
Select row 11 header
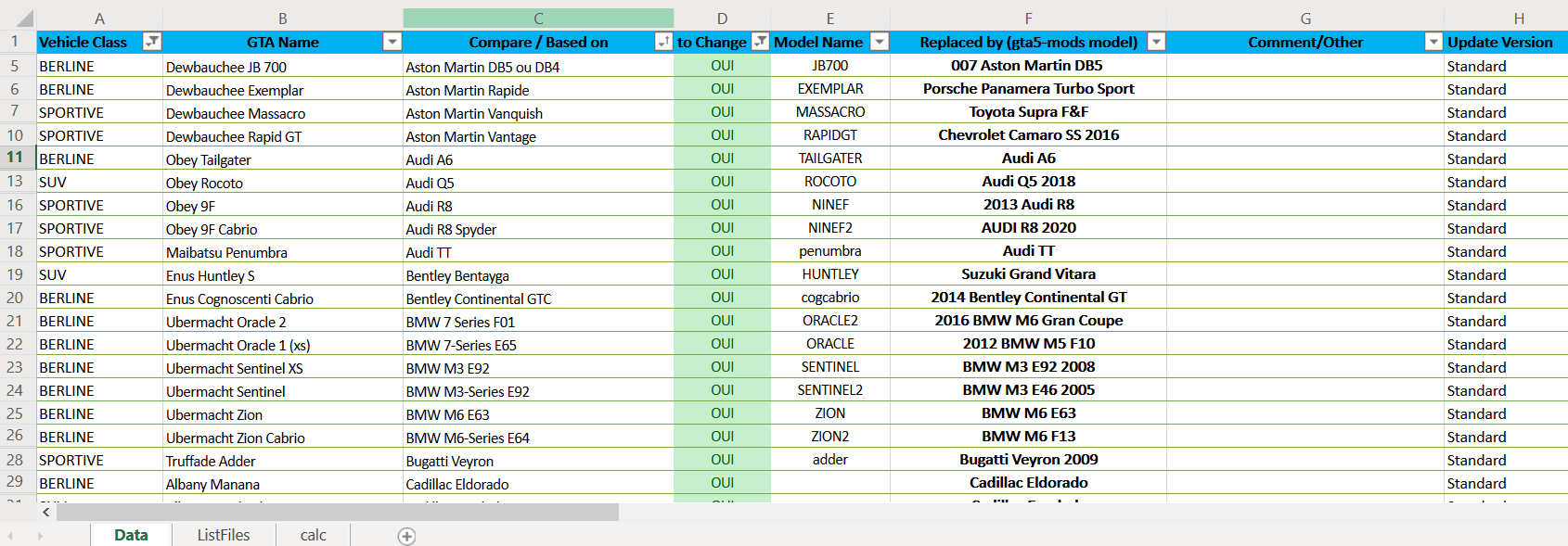(16, 158)
